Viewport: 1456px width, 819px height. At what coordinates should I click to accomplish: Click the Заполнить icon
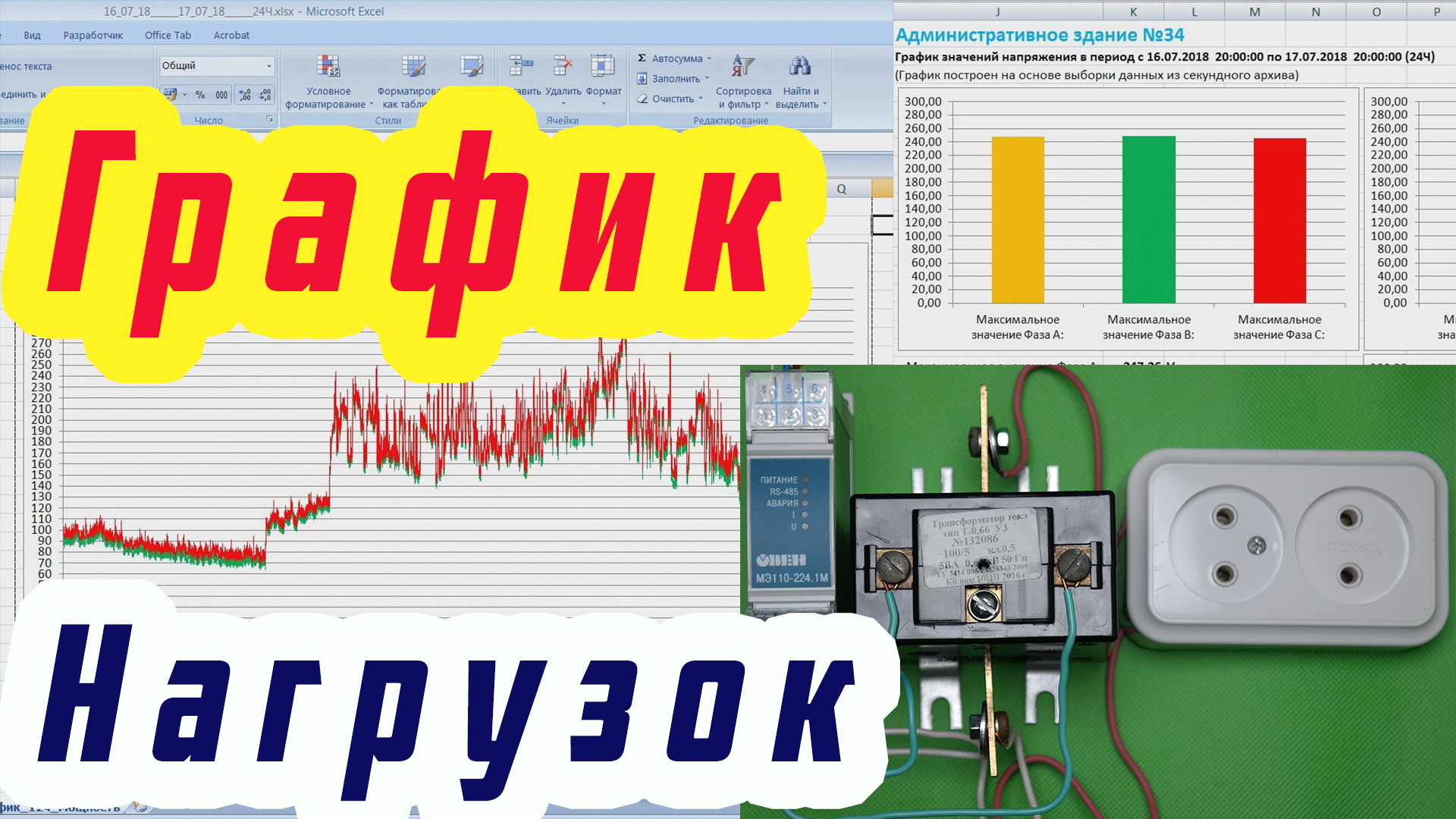click(642, 79)
